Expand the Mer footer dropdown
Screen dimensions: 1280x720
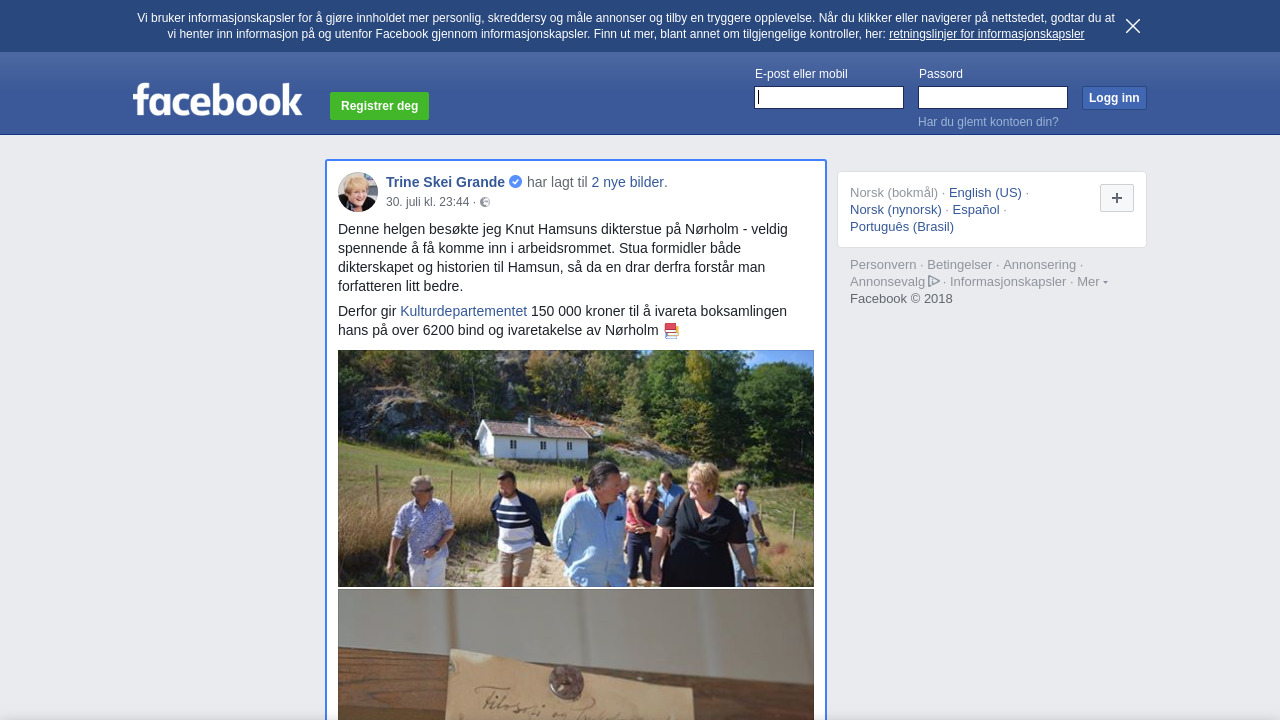pyautogui.click(x=1092, y=282)
